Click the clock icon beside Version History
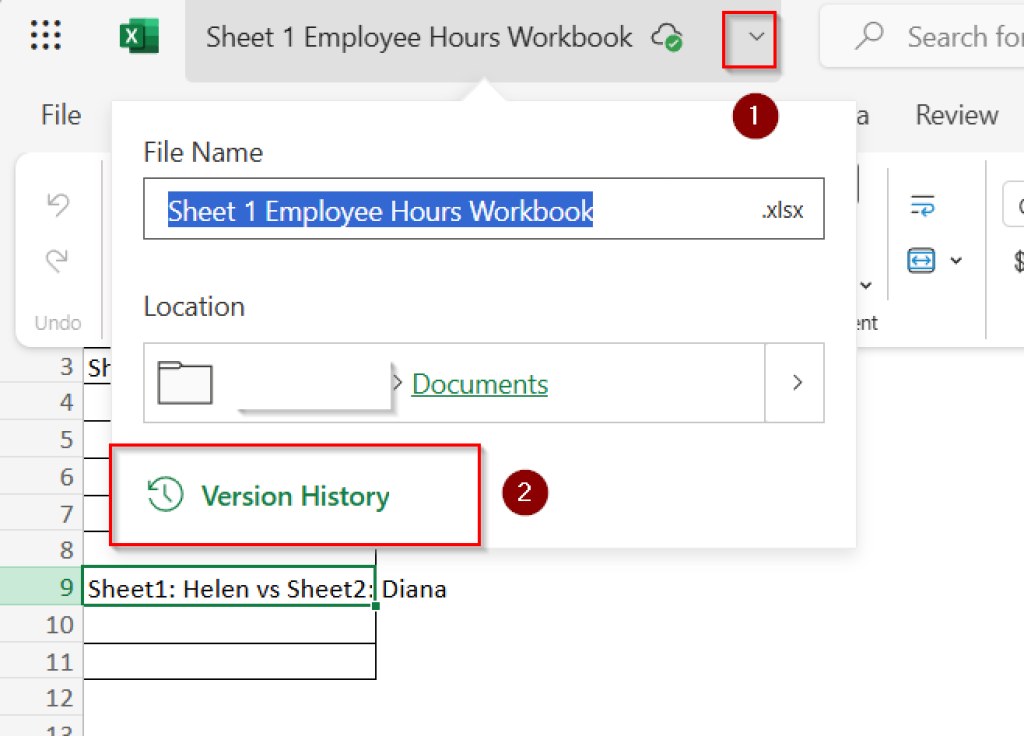Viewport: 1024px width, 736px height. (167, 494)
